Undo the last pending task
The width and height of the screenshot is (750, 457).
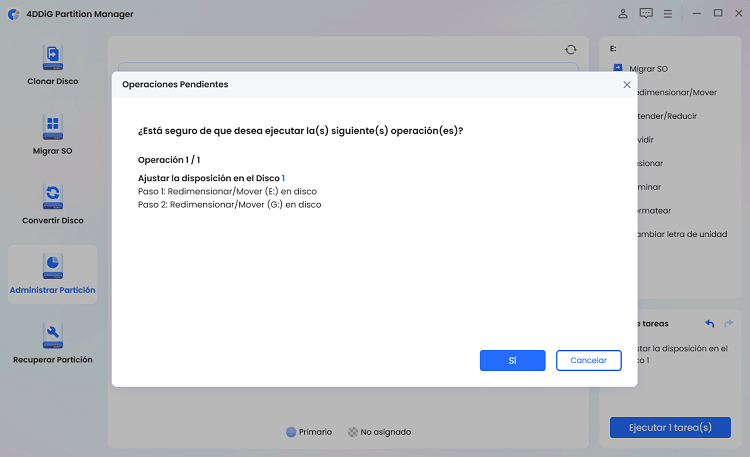pos(709,324)
